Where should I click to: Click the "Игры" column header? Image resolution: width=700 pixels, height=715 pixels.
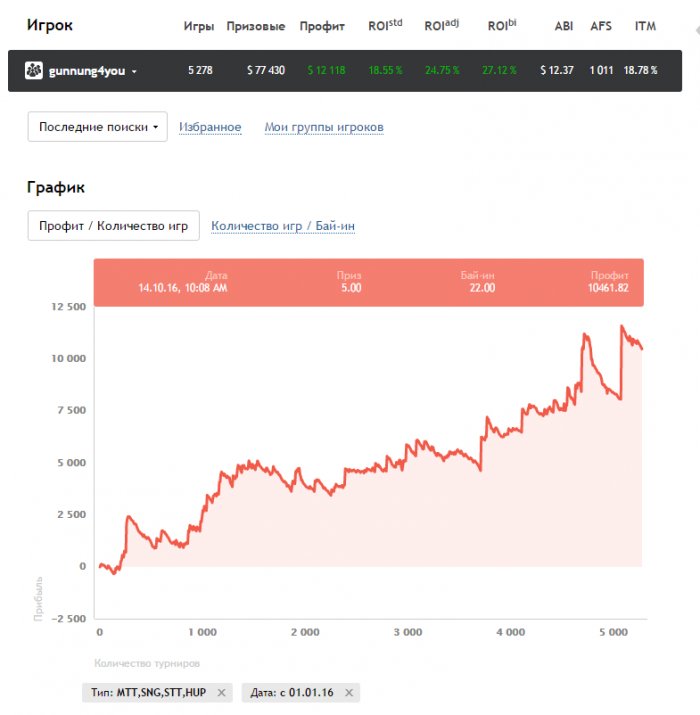click(199, 26)
